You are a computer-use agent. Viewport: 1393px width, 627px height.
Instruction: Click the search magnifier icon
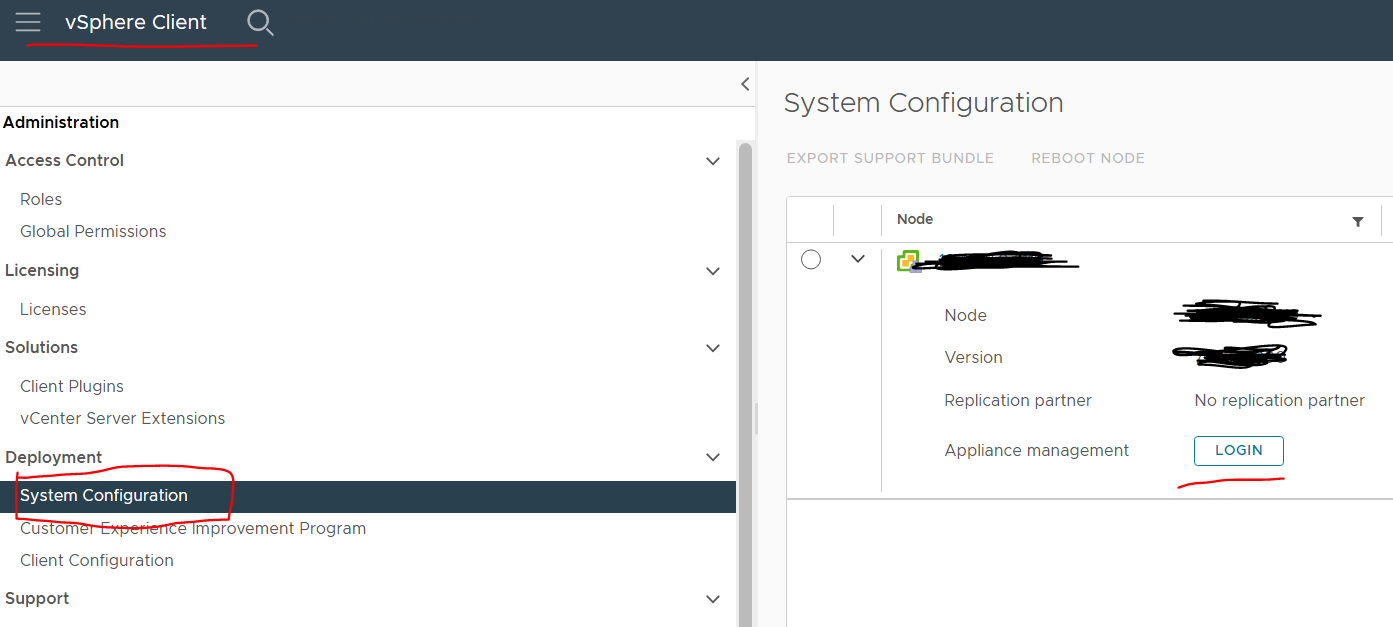[259, 22]
